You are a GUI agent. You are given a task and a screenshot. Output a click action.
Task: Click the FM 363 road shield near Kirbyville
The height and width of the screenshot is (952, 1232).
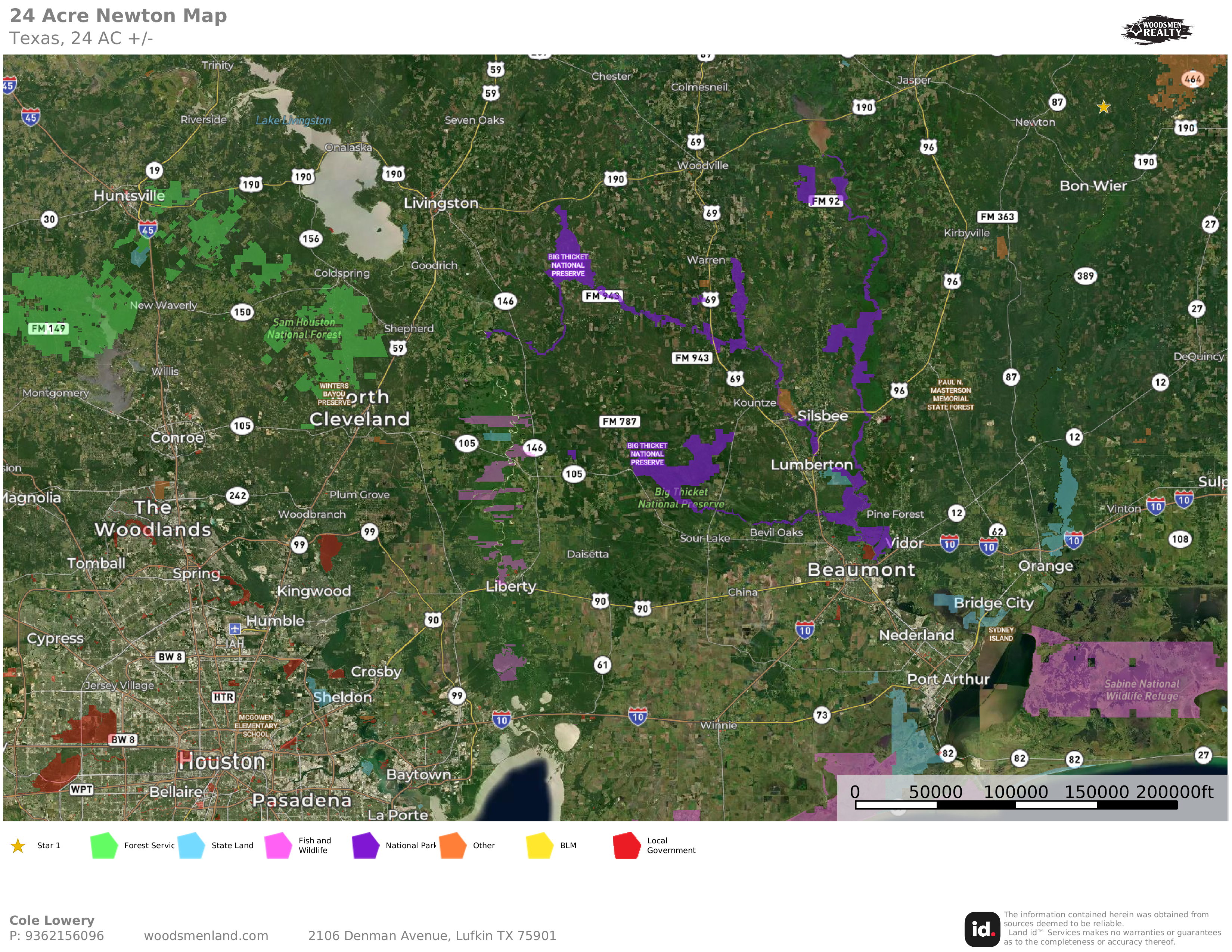(x=997, y=217)
